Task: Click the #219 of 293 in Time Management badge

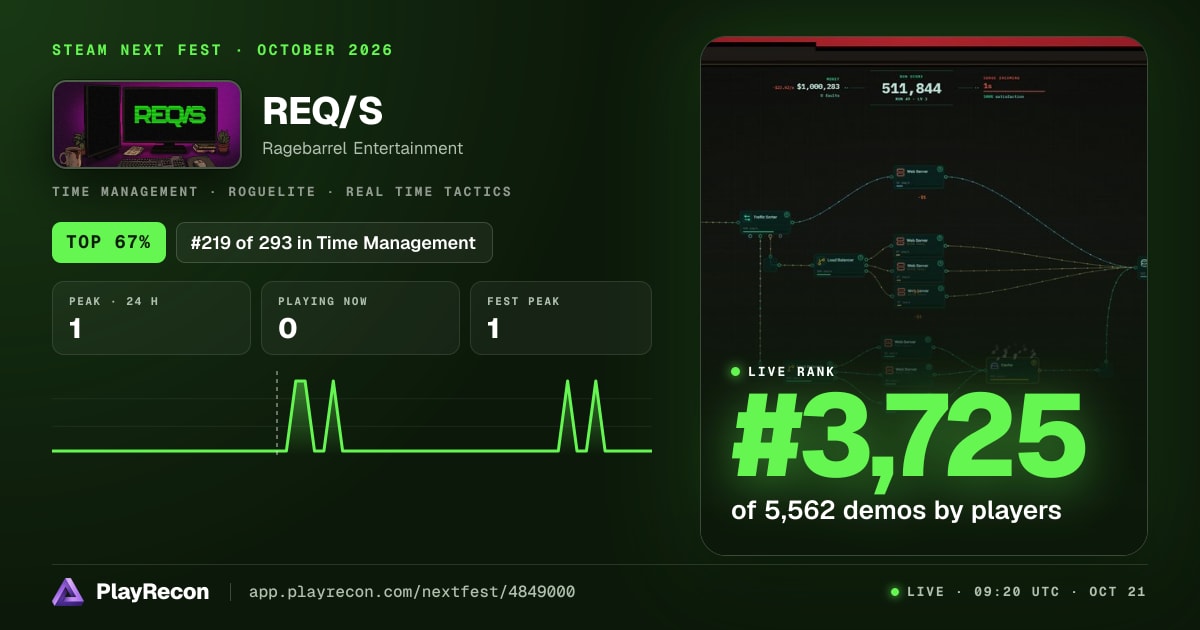Action: 334,242
